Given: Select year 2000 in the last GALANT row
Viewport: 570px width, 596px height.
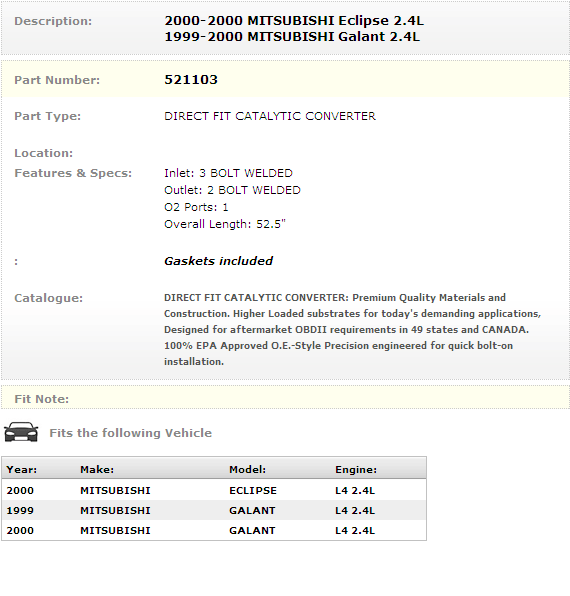Looking at the screenshot, I should [20, 530].
